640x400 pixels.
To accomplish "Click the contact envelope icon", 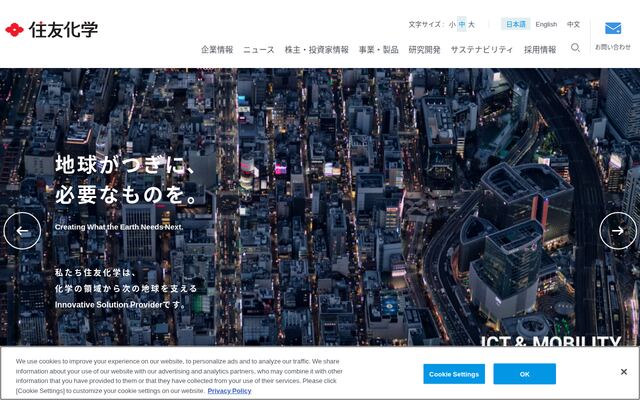I will [x=613, y=28].
